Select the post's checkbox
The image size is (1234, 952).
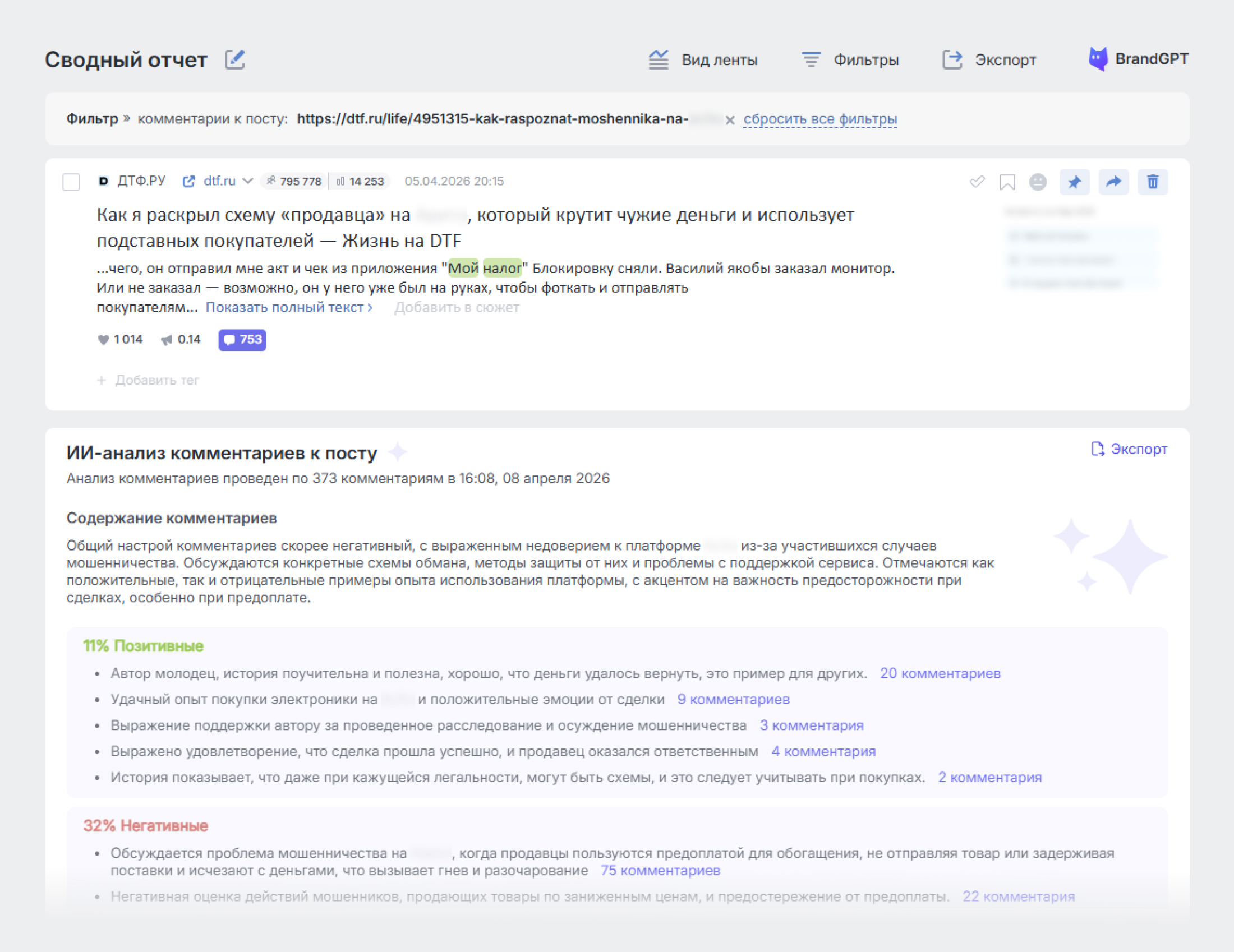point(71,181)
